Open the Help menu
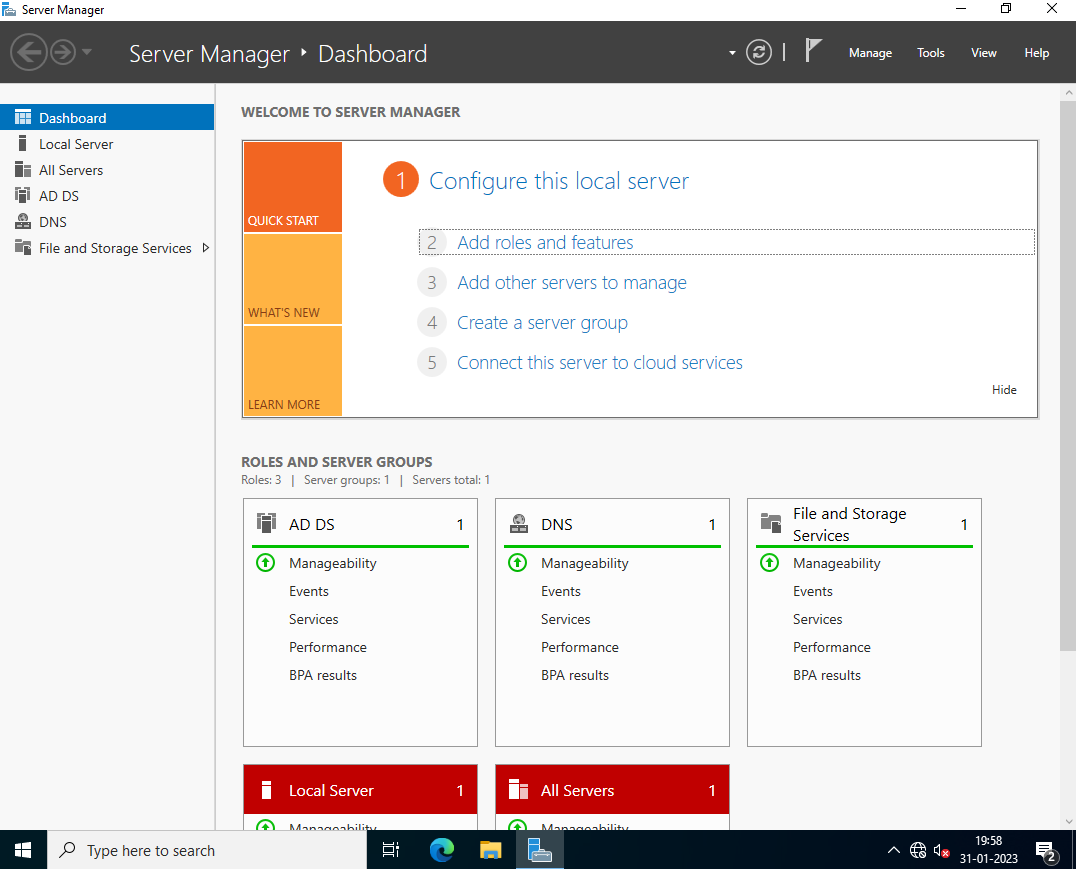 [1036, 53]
